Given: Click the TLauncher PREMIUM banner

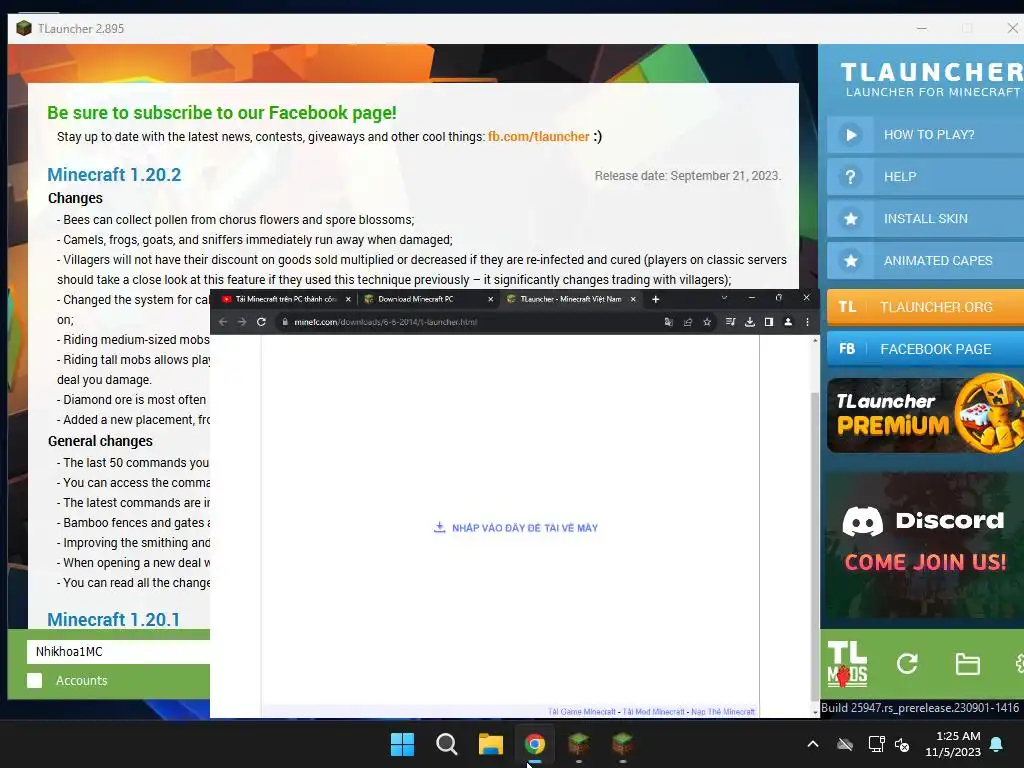Looking at the screenshot, I should [x=925, y=415].
